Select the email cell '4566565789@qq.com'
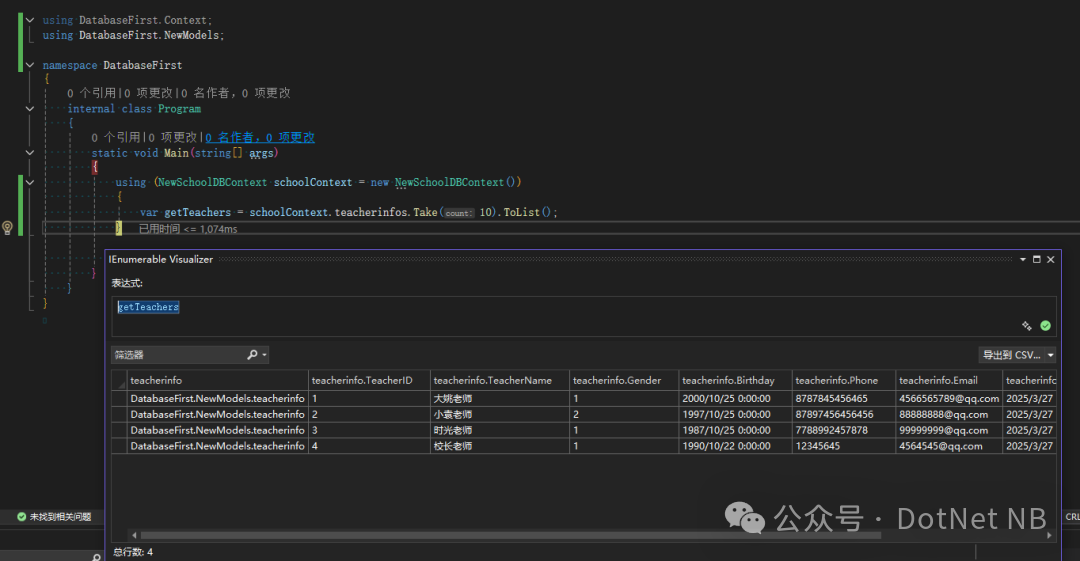 click(948, 398)
